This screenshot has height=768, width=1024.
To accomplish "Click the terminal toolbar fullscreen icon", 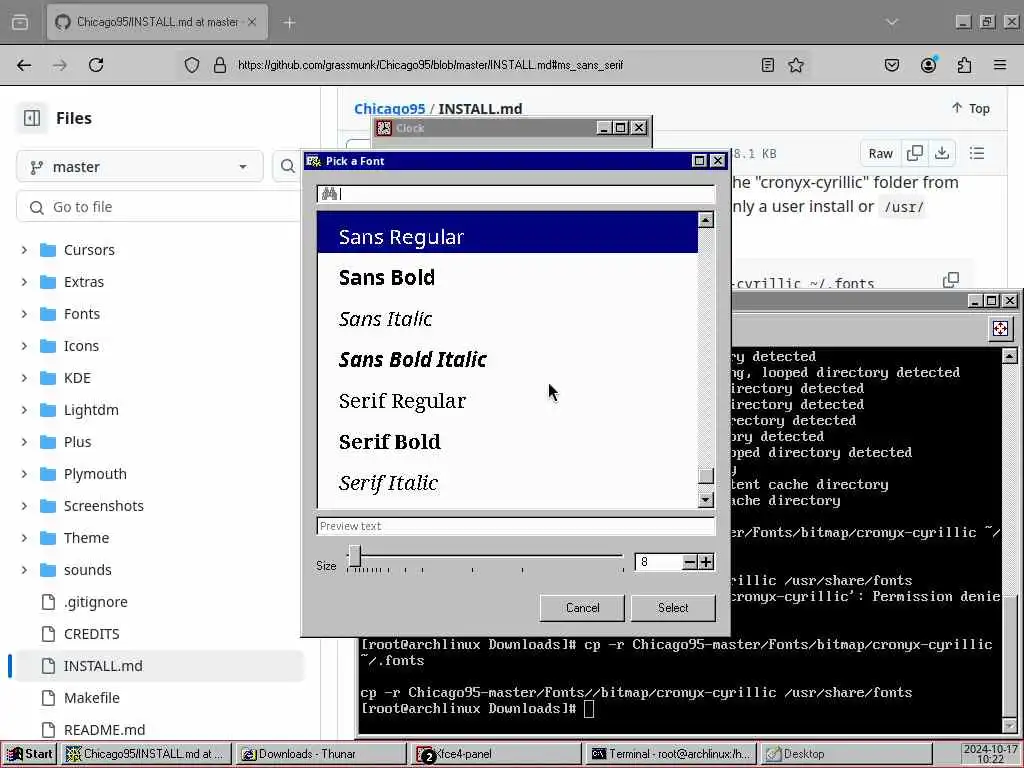I will pos(1000,328).
